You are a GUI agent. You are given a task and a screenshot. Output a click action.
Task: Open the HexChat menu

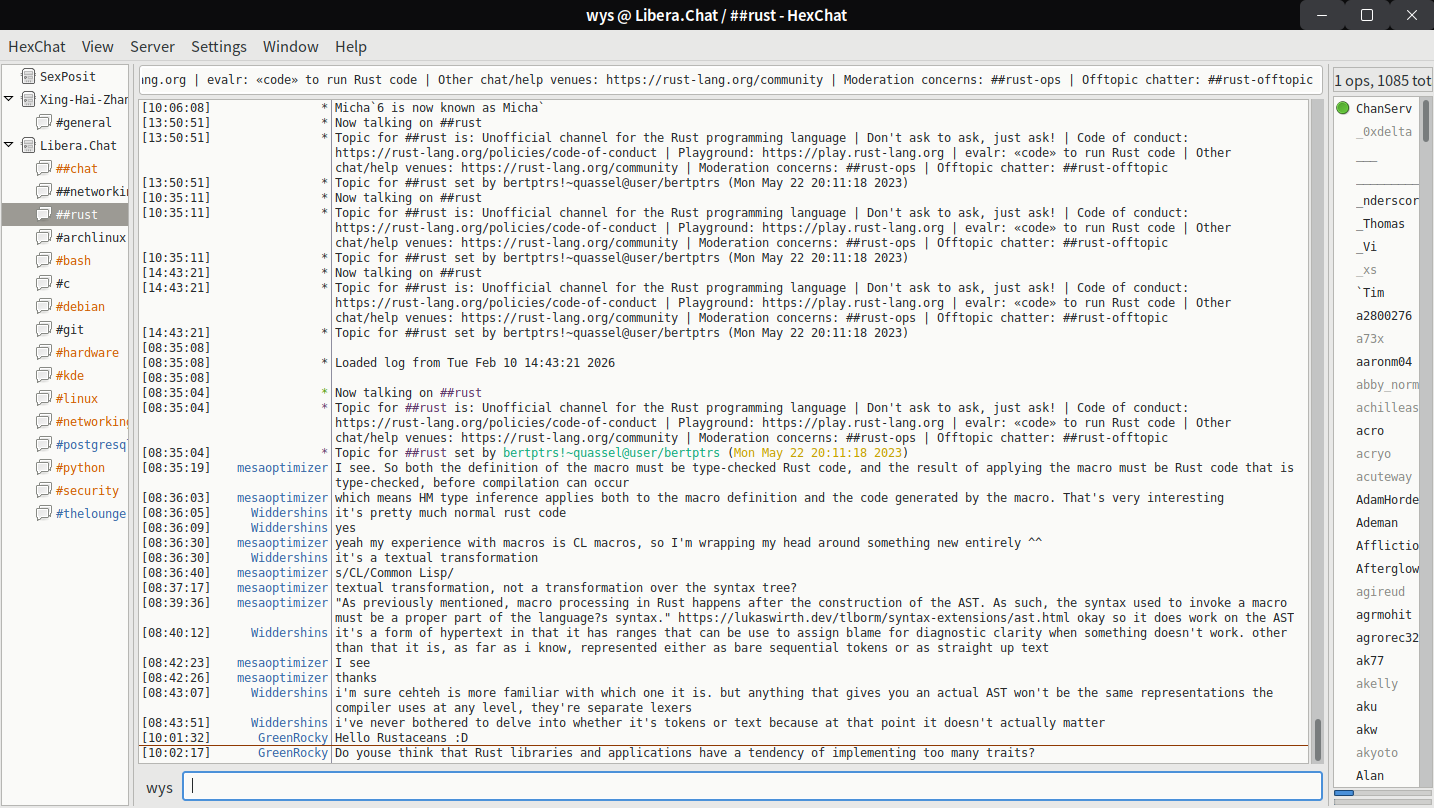[x=37, y=47]
